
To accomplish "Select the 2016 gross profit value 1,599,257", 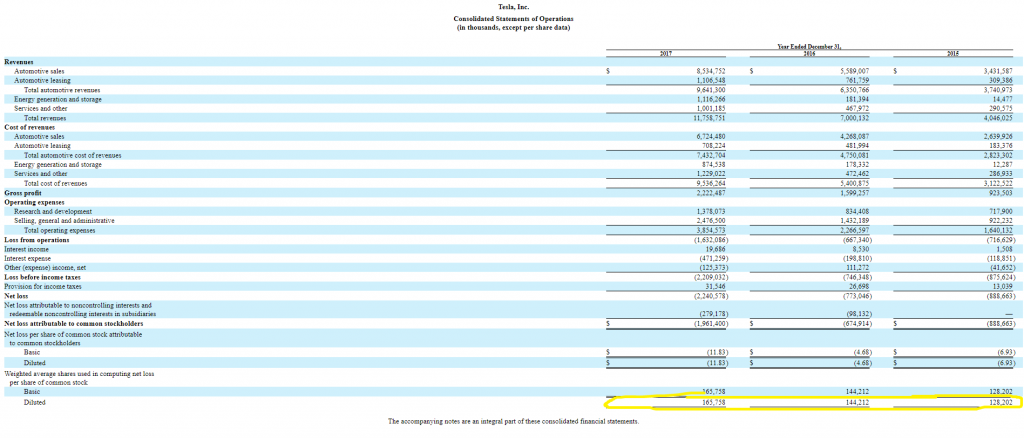I will pos(854,193).
